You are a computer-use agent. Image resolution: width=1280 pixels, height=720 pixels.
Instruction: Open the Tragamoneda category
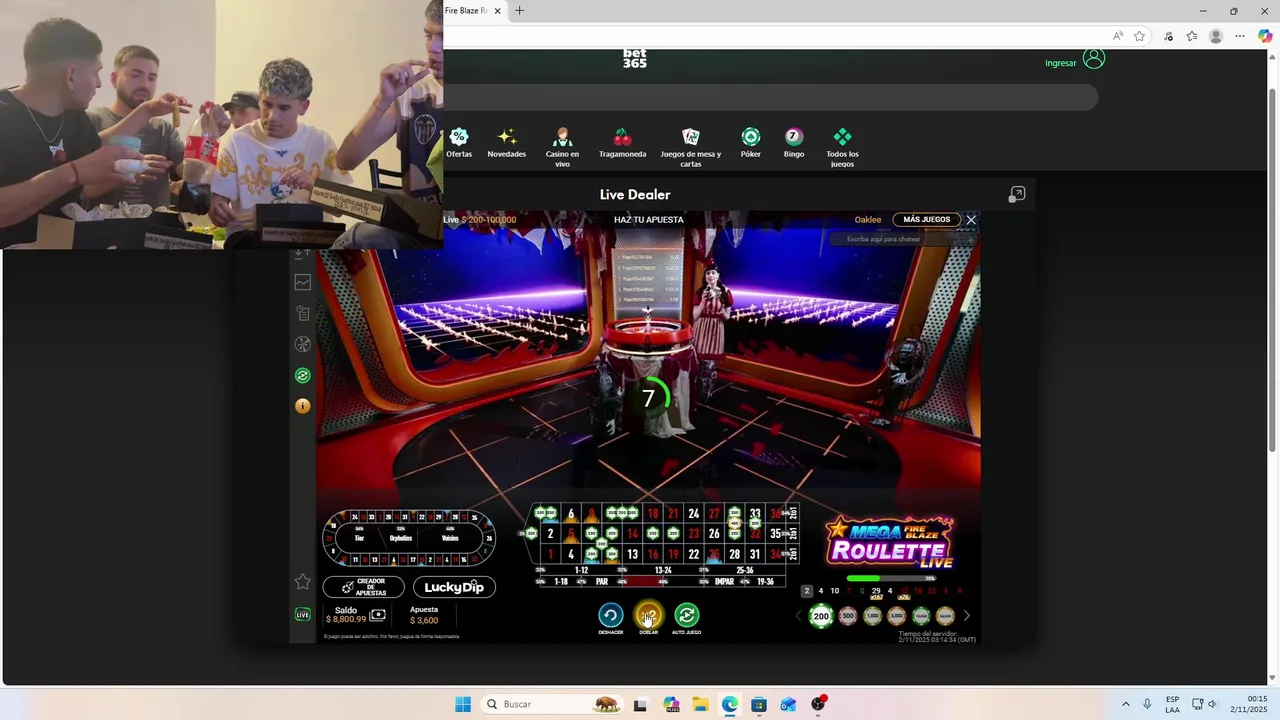click(x=622, y=143)
